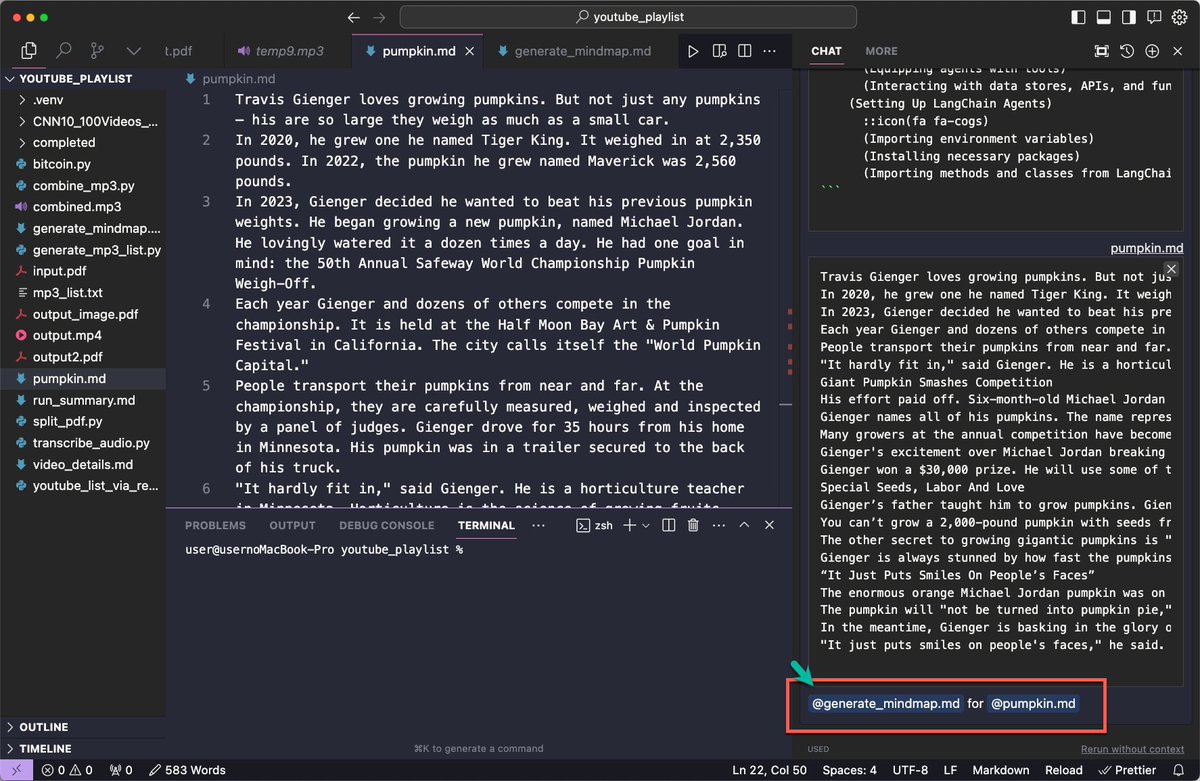This screenshot has width=1200, height=781.
Task: Open editor more actions ellipsis
Action: pos(770,51)
